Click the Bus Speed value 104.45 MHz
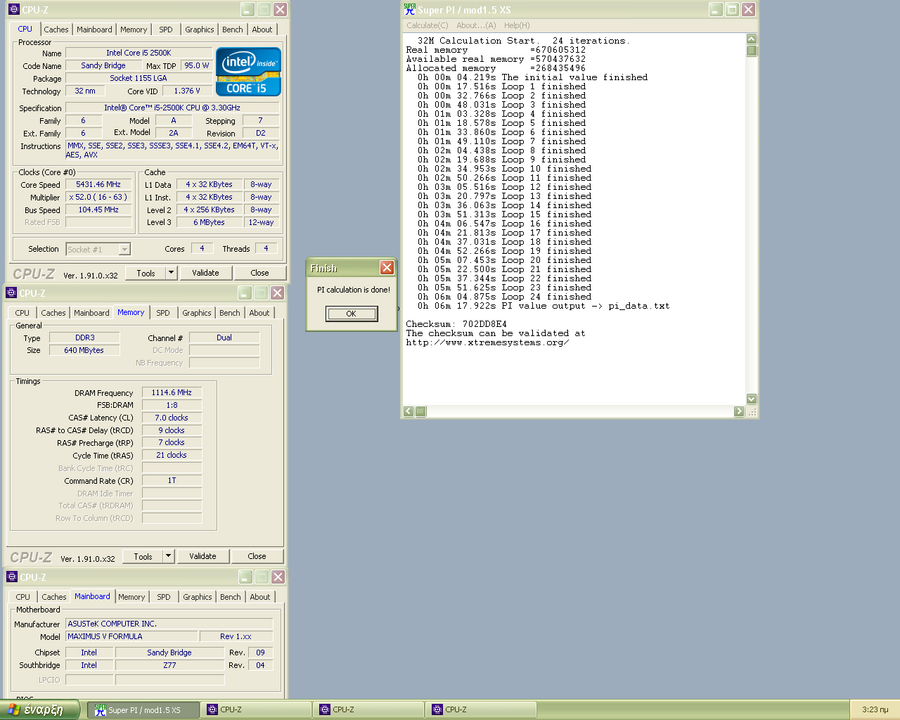 [98, 210]
